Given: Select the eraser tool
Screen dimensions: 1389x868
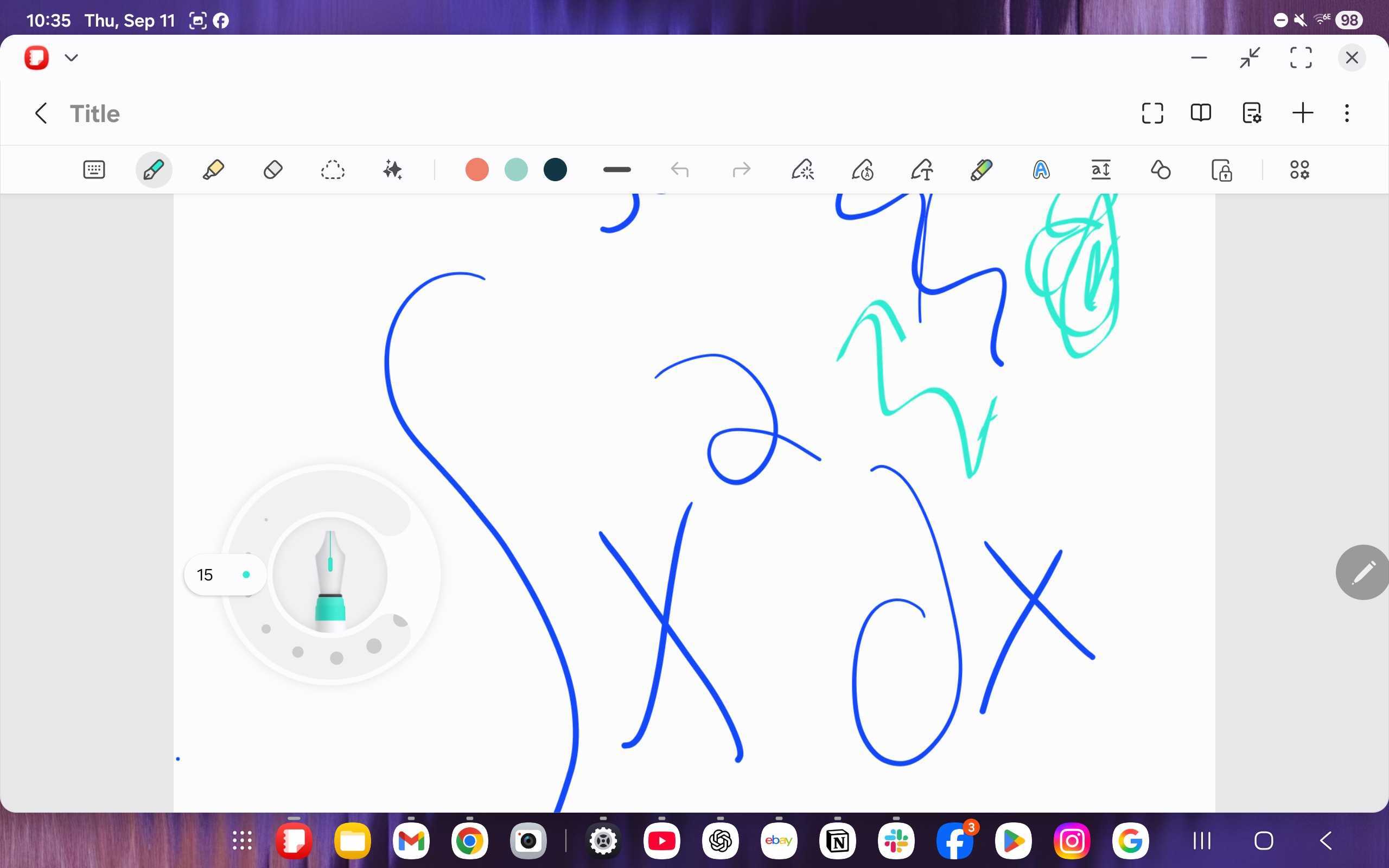Looking at the screenshot, I should point(272,170).
